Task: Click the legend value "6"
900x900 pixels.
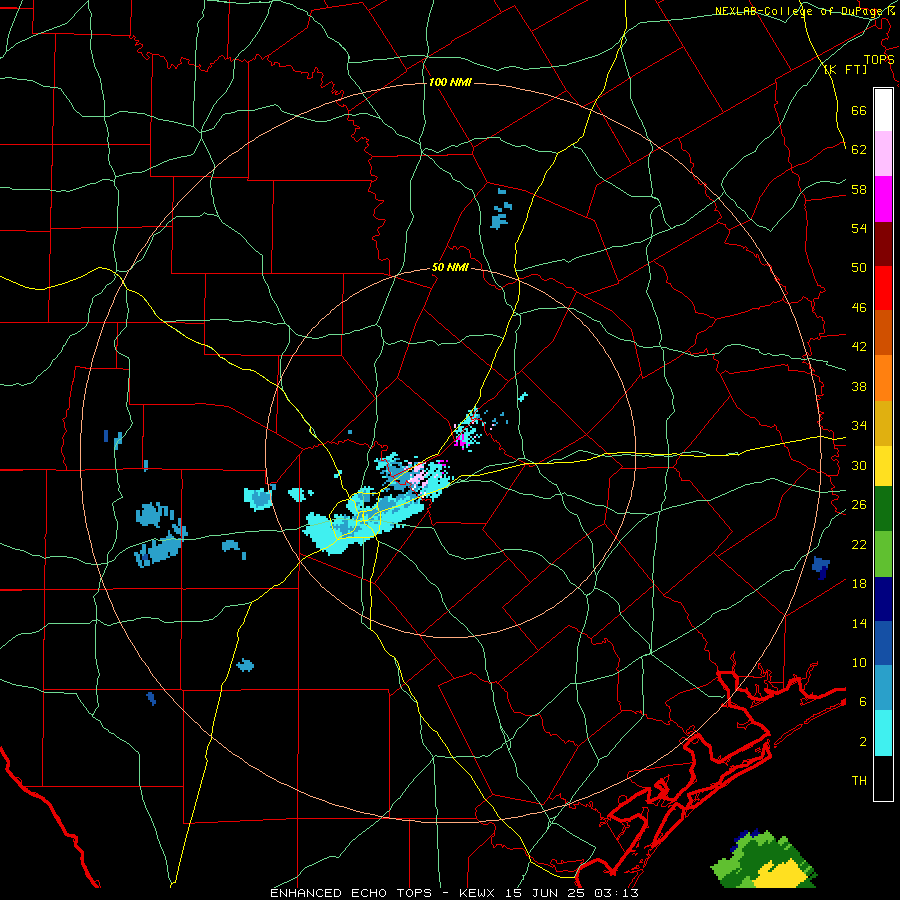Action: 863,701
